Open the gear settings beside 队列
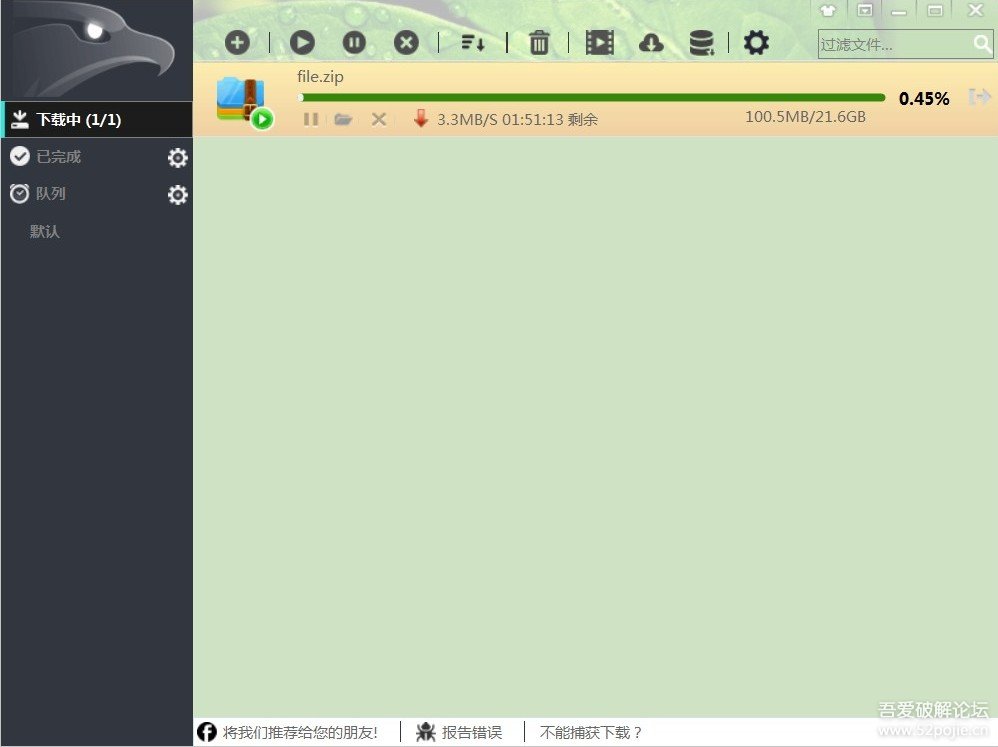The image size is (998, 747). pyautogui.click(x=177, y=195)
